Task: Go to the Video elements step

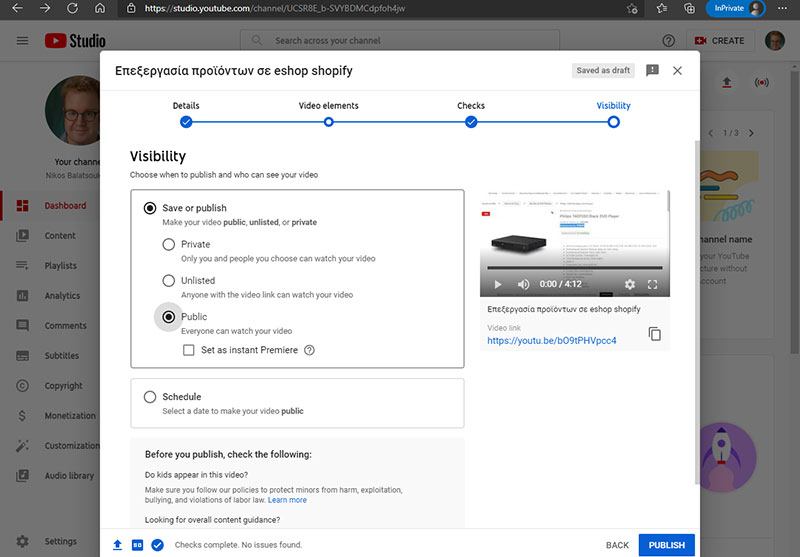Action: click(x=329, y=113)
